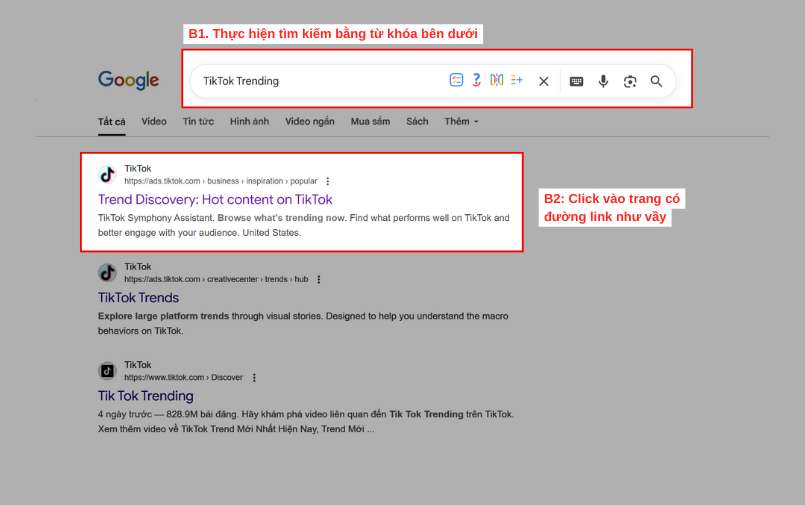Open three-dot menu for tiktok.com Discover result

click(254, 378)
